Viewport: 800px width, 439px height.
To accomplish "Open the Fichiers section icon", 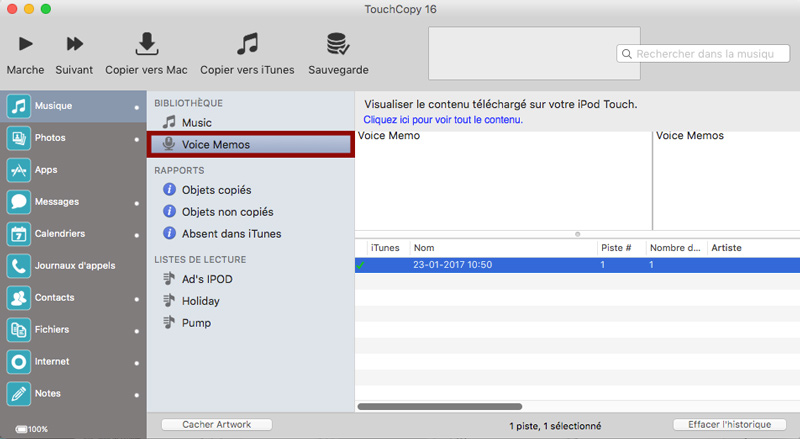I will click(19, 330).
